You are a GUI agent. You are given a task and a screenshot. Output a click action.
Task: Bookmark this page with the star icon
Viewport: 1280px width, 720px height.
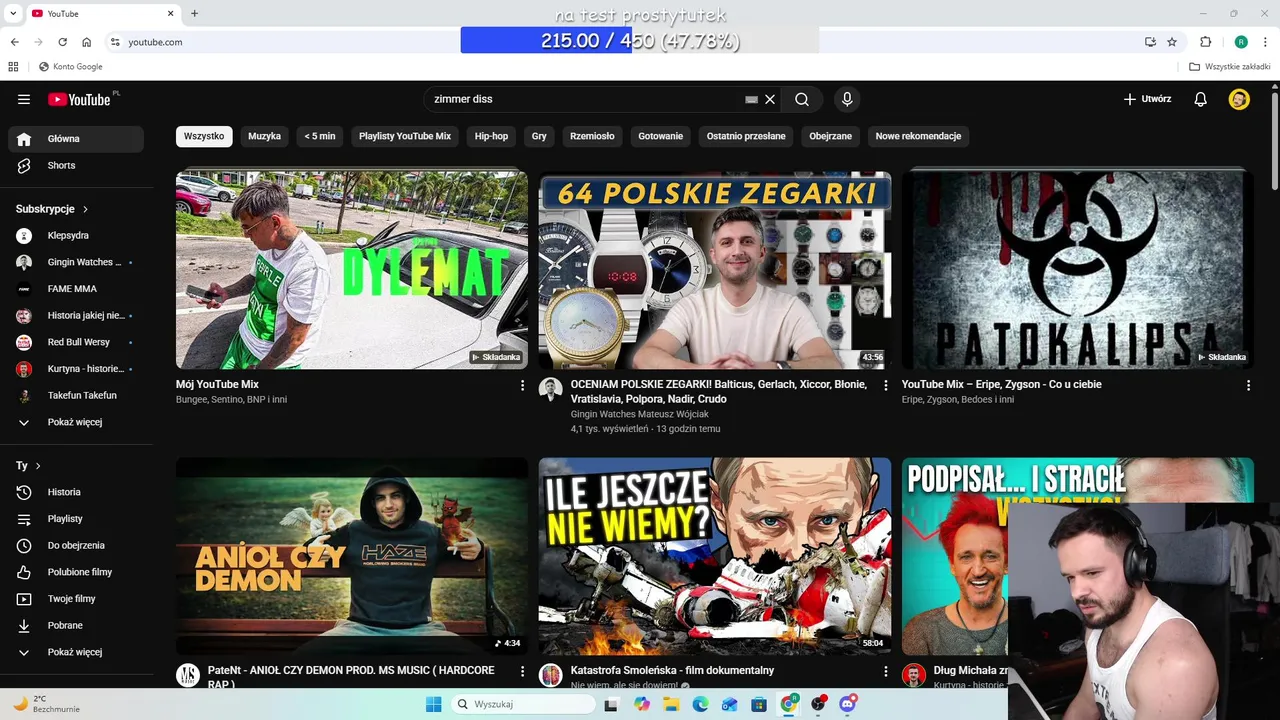1172,42
